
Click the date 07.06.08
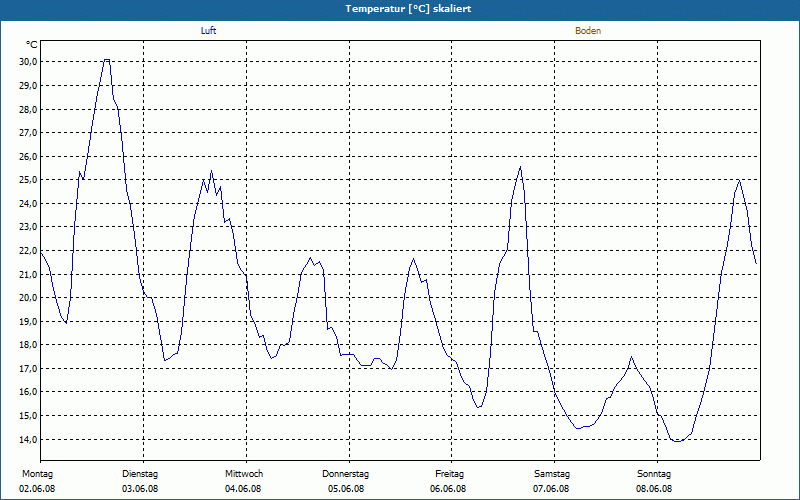pos(551,489)
